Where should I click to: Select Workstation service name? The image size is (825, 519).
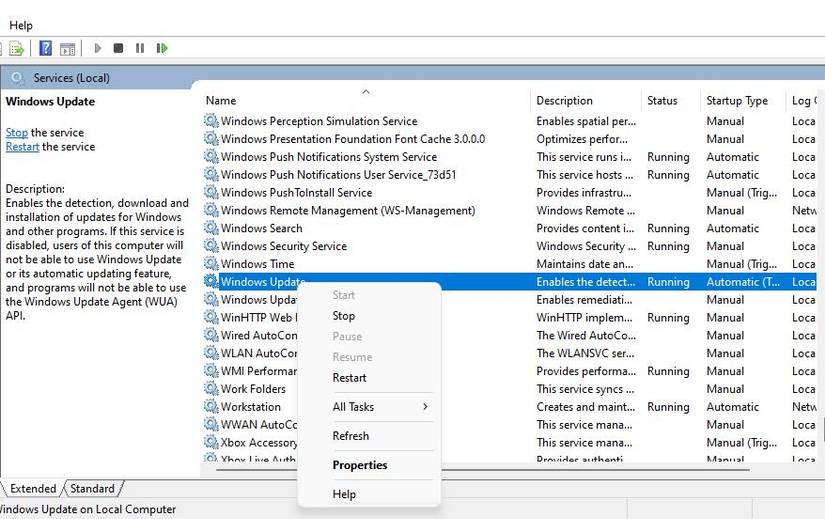point(250,407)
